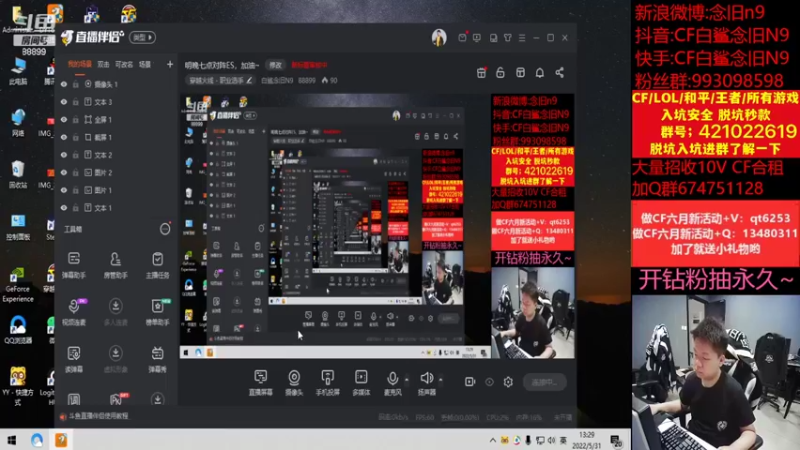Switch to the 双击 scene tab
Image resolution: width=800 pixels, height=450 pixels.
click(x=104, y=64)
